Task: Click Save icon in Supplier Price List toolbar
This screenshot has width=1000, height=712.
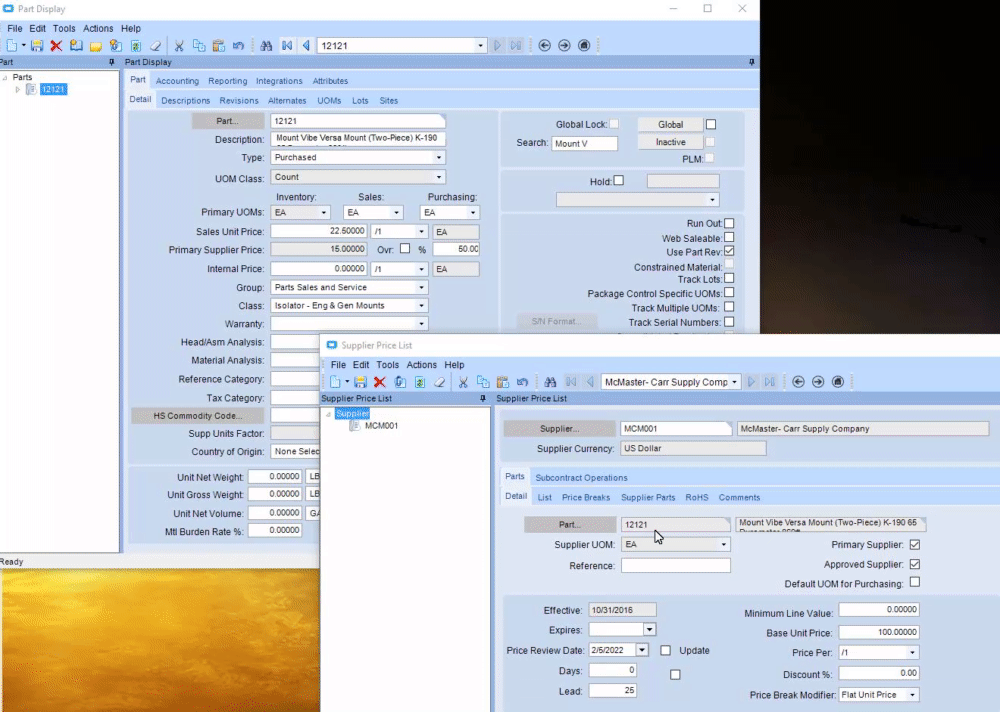Action: (361, 382)
